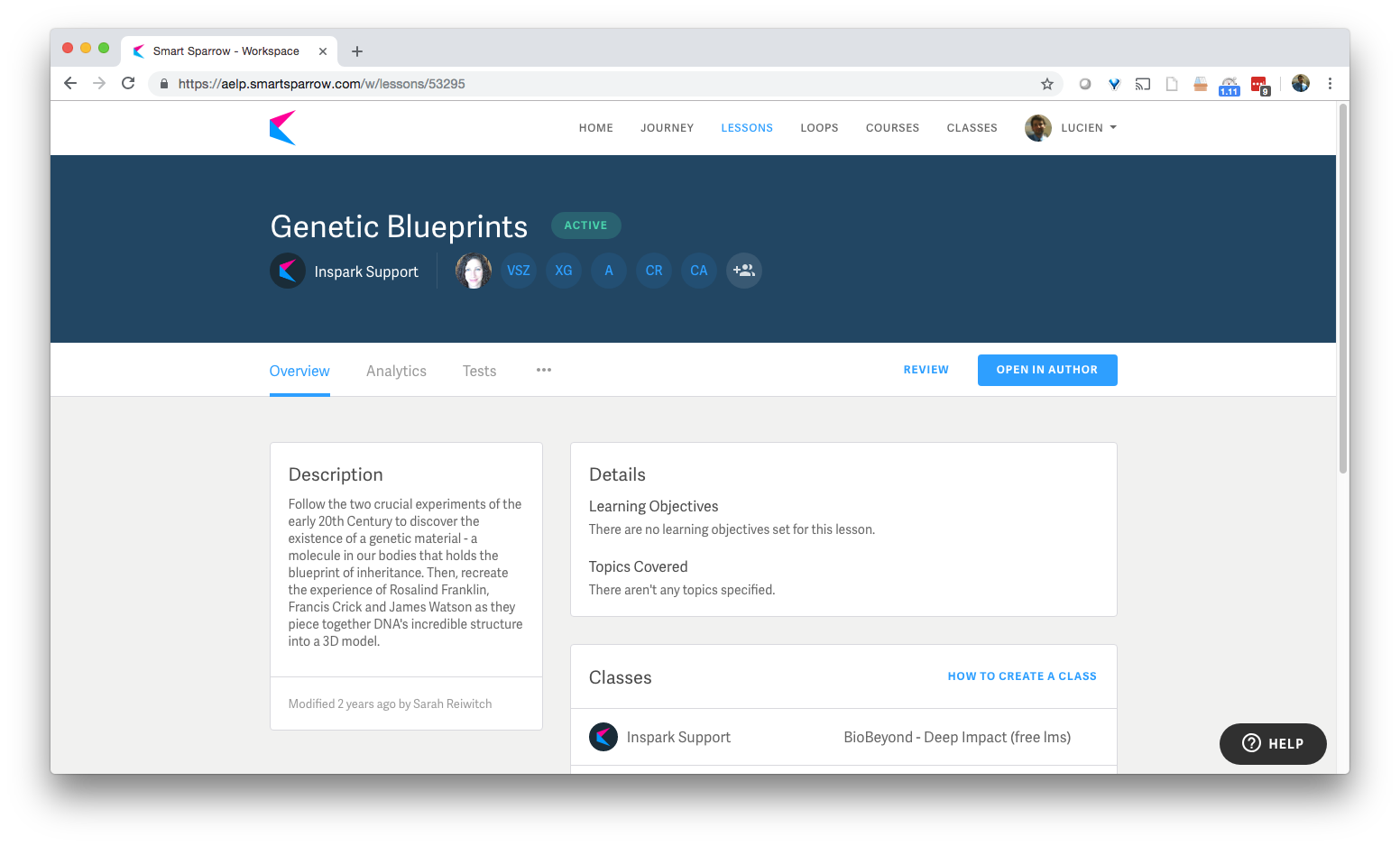Screen dimensions: 1400x846
Task: Open the Classes nav item
Action: tap(972, 128)
